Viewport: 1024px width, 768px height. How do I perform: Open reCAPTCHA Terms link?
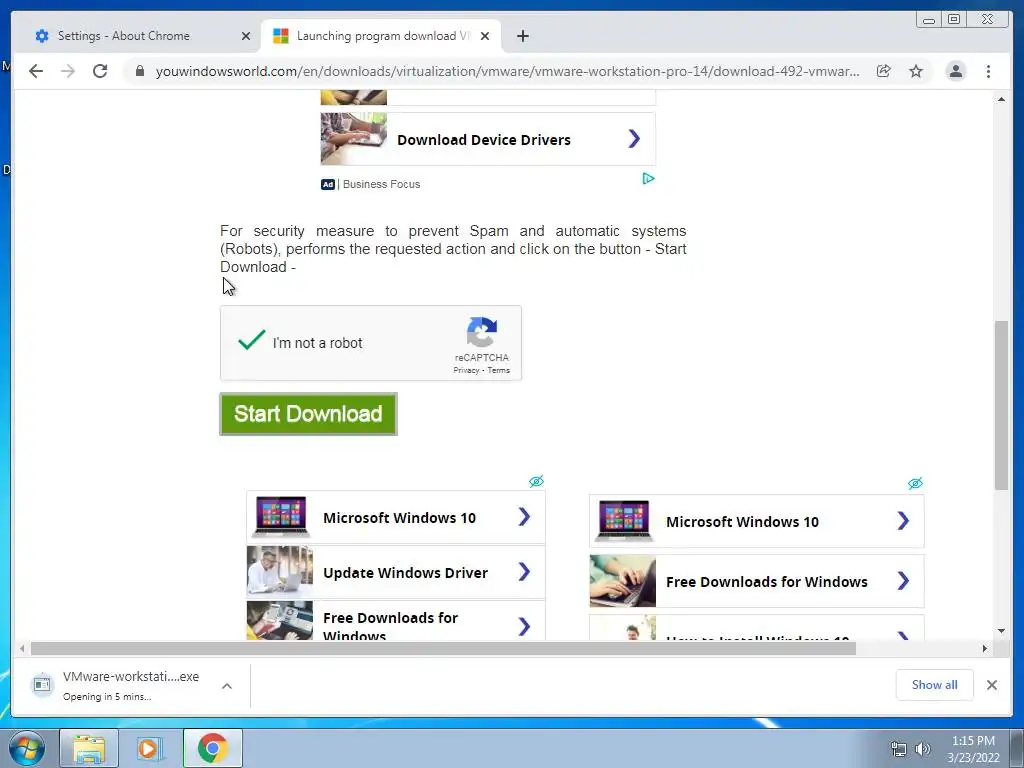click(x=498, y=370)
